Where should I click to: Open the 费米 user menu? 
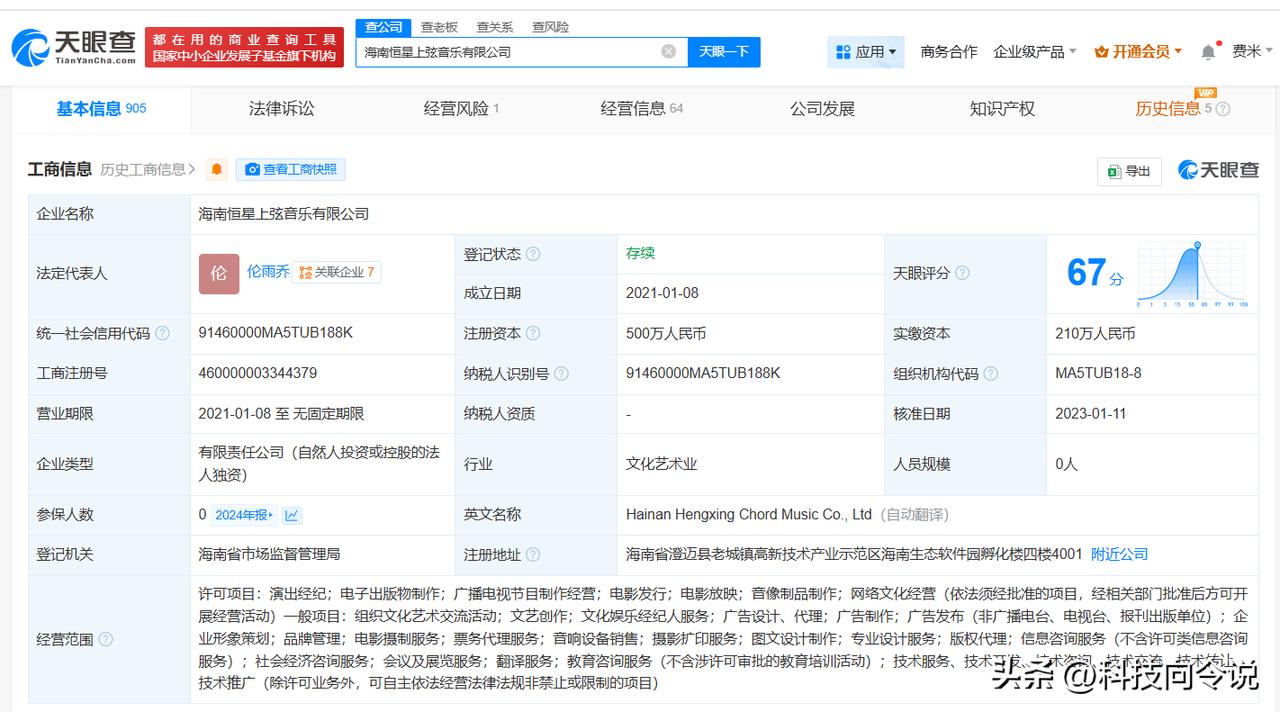tap(1253, 52)
